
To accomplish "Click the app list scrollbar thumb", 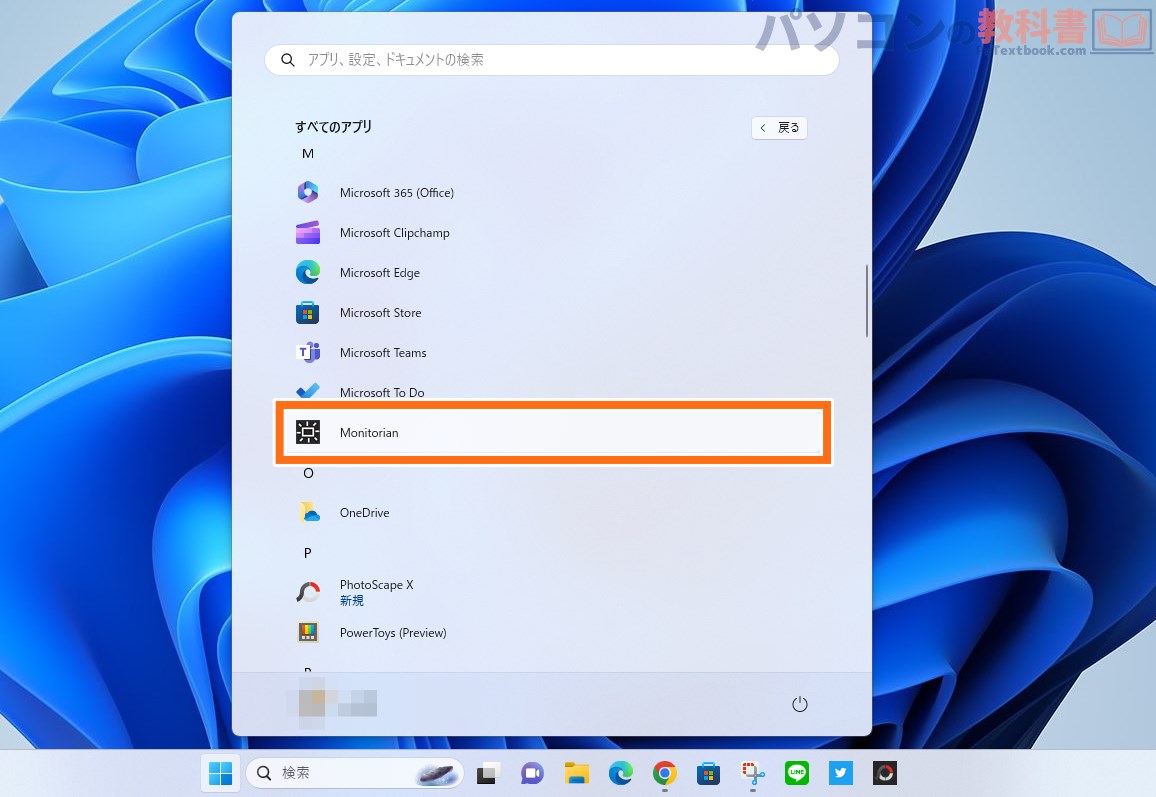I will [866, 300].
